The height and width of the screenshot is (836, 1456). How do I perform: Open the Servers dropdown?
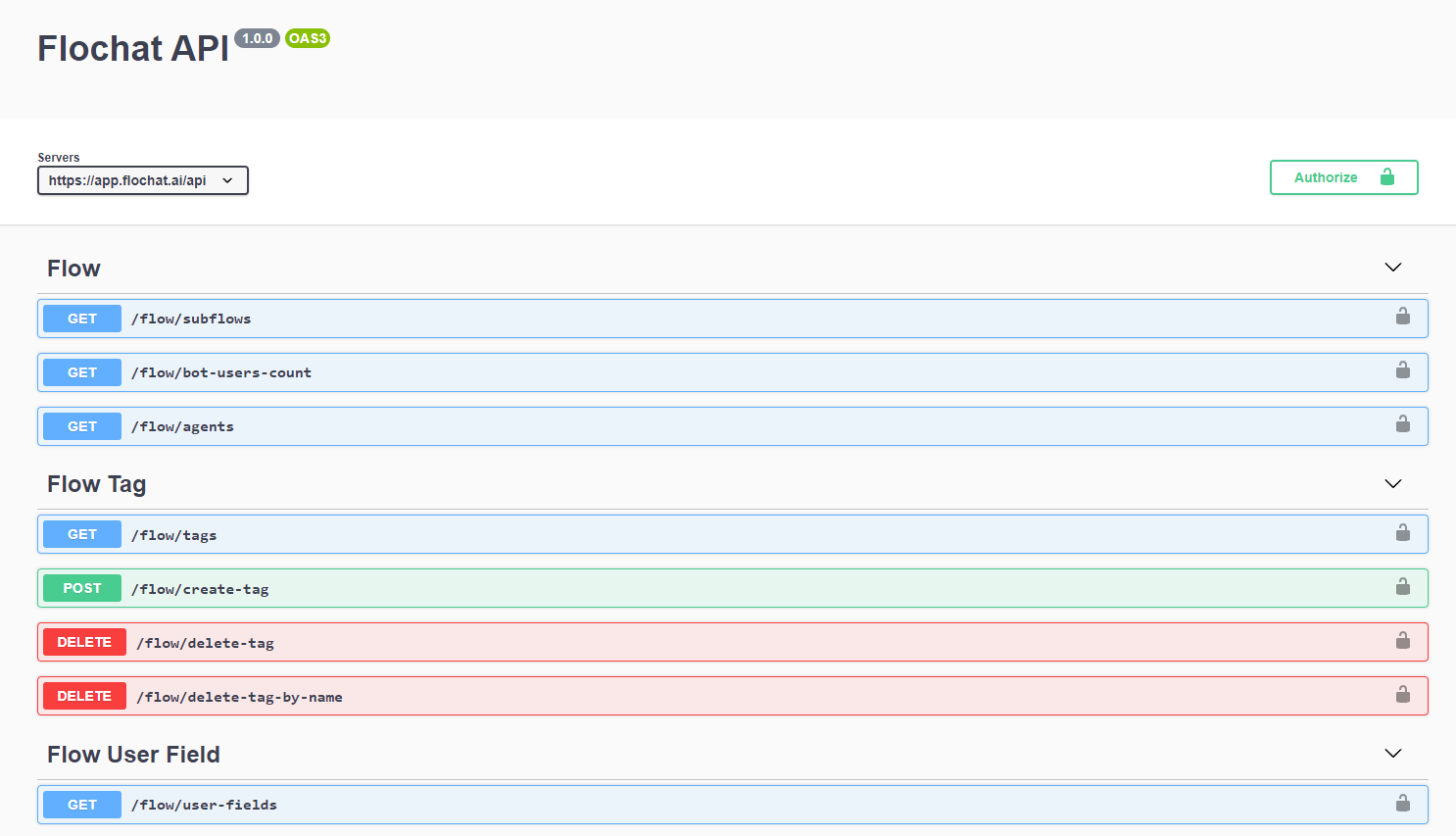click(x=143, y=180)
